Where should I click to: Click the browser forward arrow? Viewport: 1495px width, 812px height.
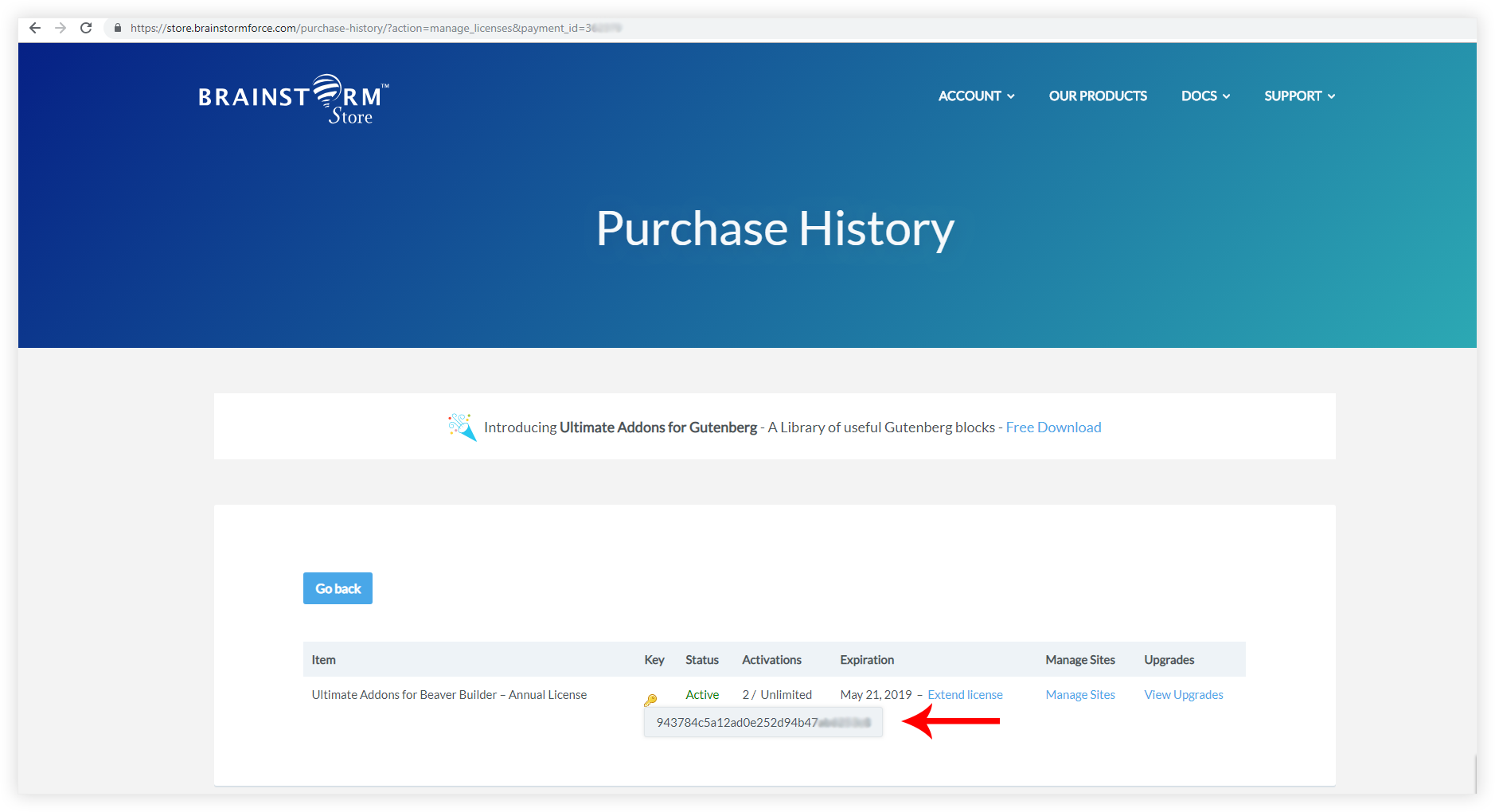click(x=61, y=28)
